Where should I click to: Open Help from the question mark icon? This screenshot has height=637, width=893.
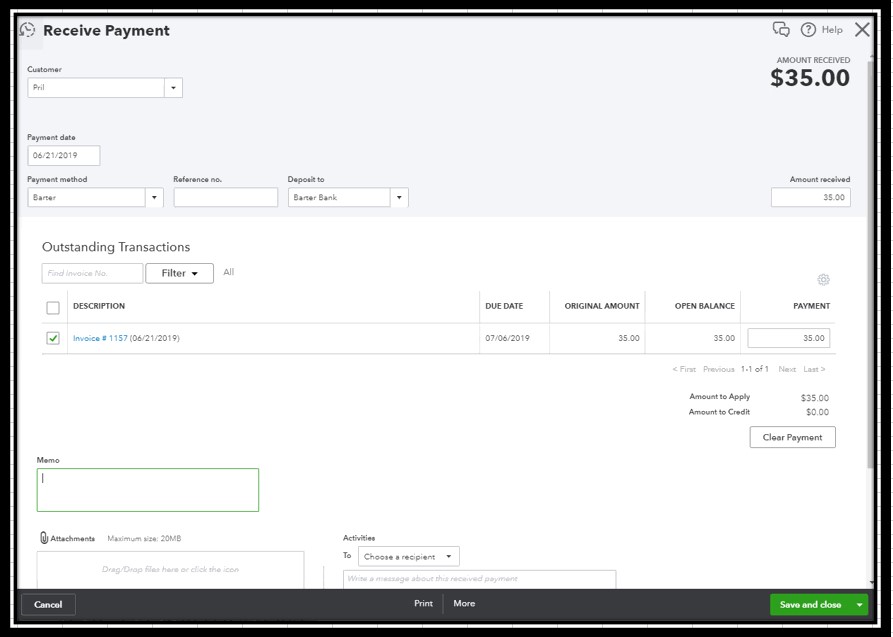tap(808, 30)
